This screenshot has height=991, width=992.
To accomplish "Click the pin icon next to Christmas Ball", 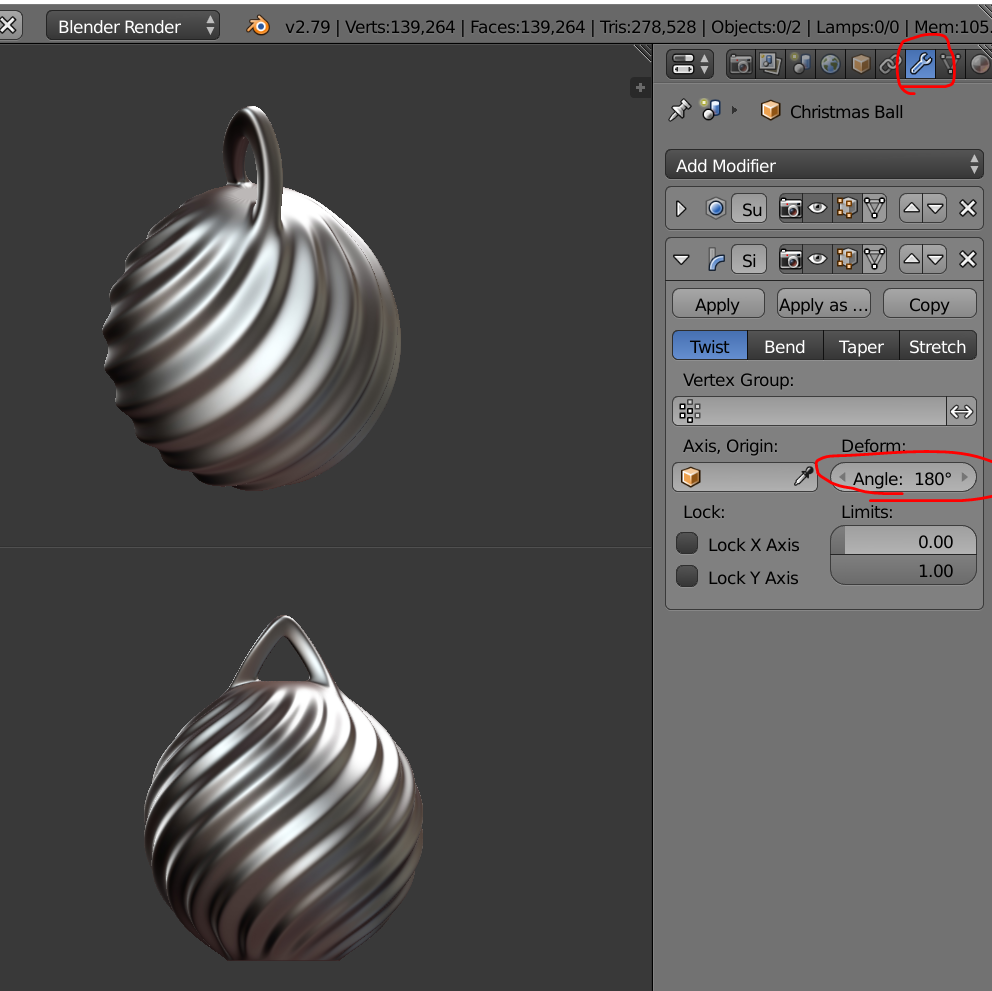I will 679,111.
